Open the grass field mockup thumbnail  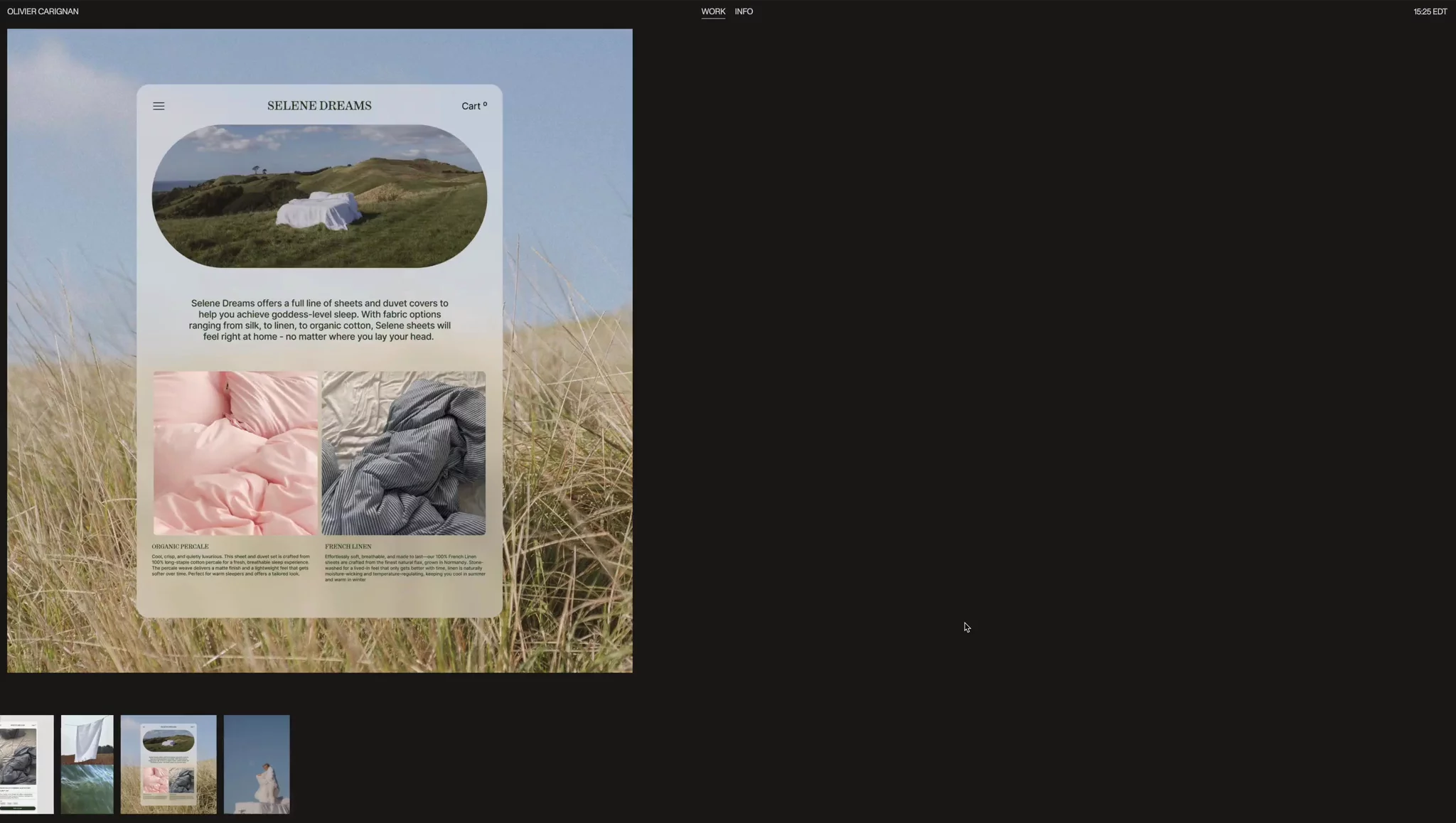(168, 764)
